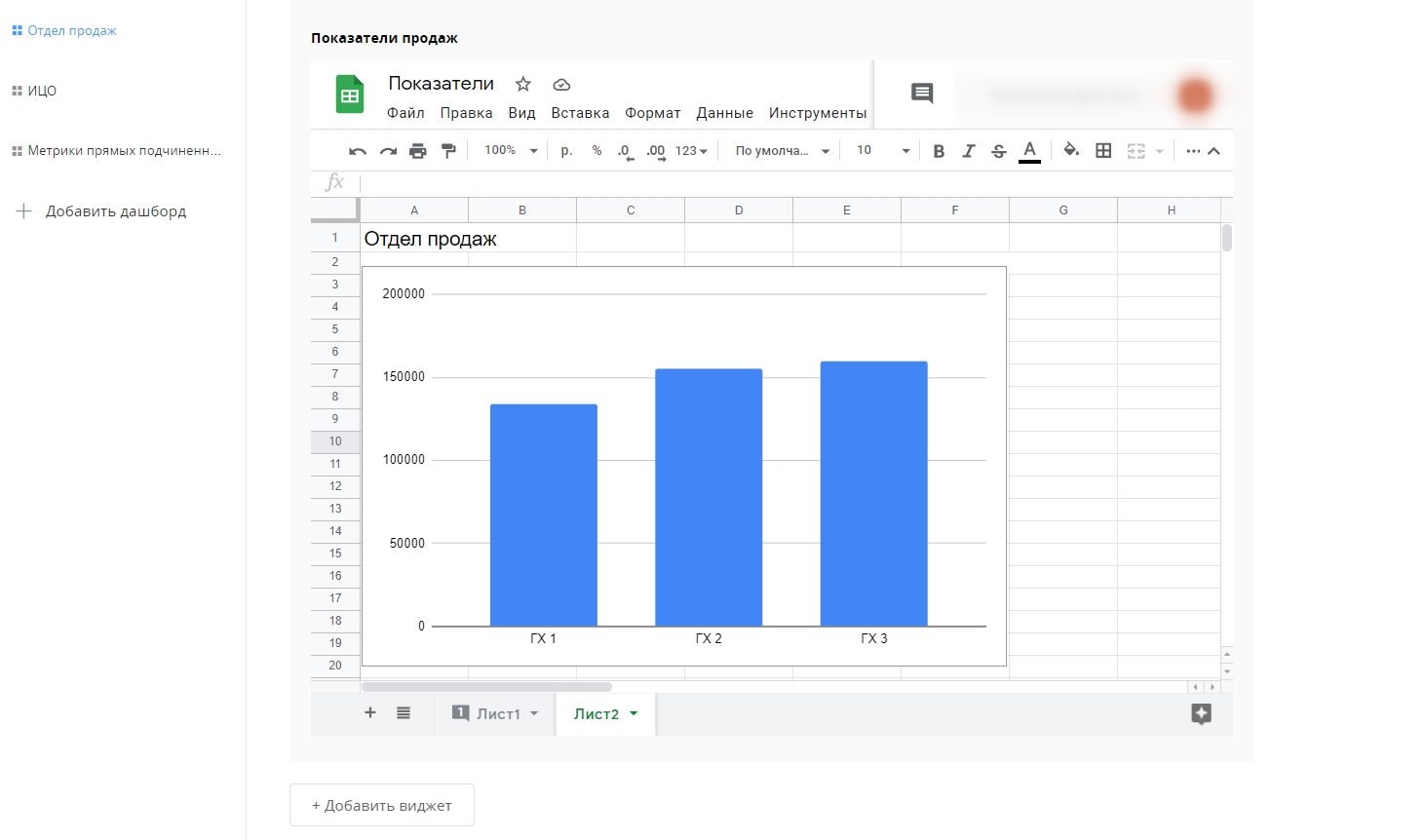Open the Вставка menu
Screen dimensions: 1425x840
click(x=580, y=113)
